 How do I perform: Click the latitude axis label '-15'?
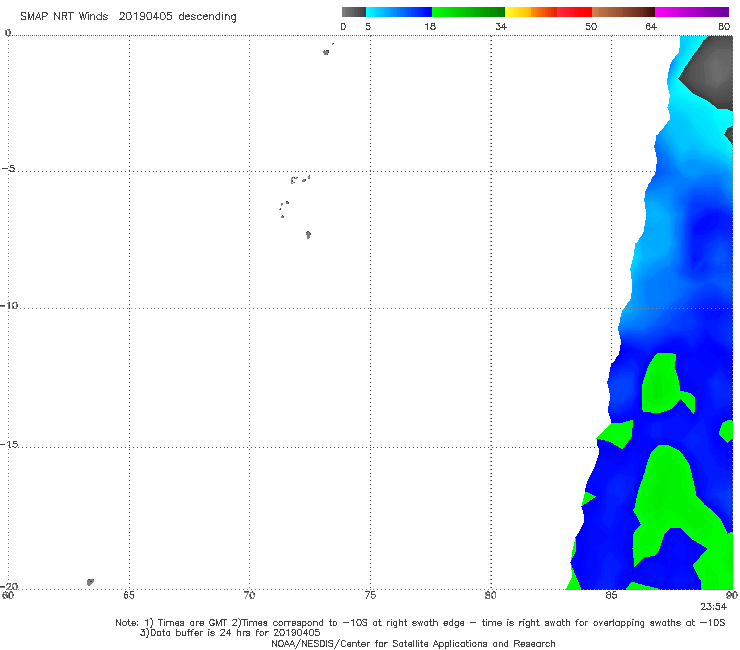coord(9,444)
